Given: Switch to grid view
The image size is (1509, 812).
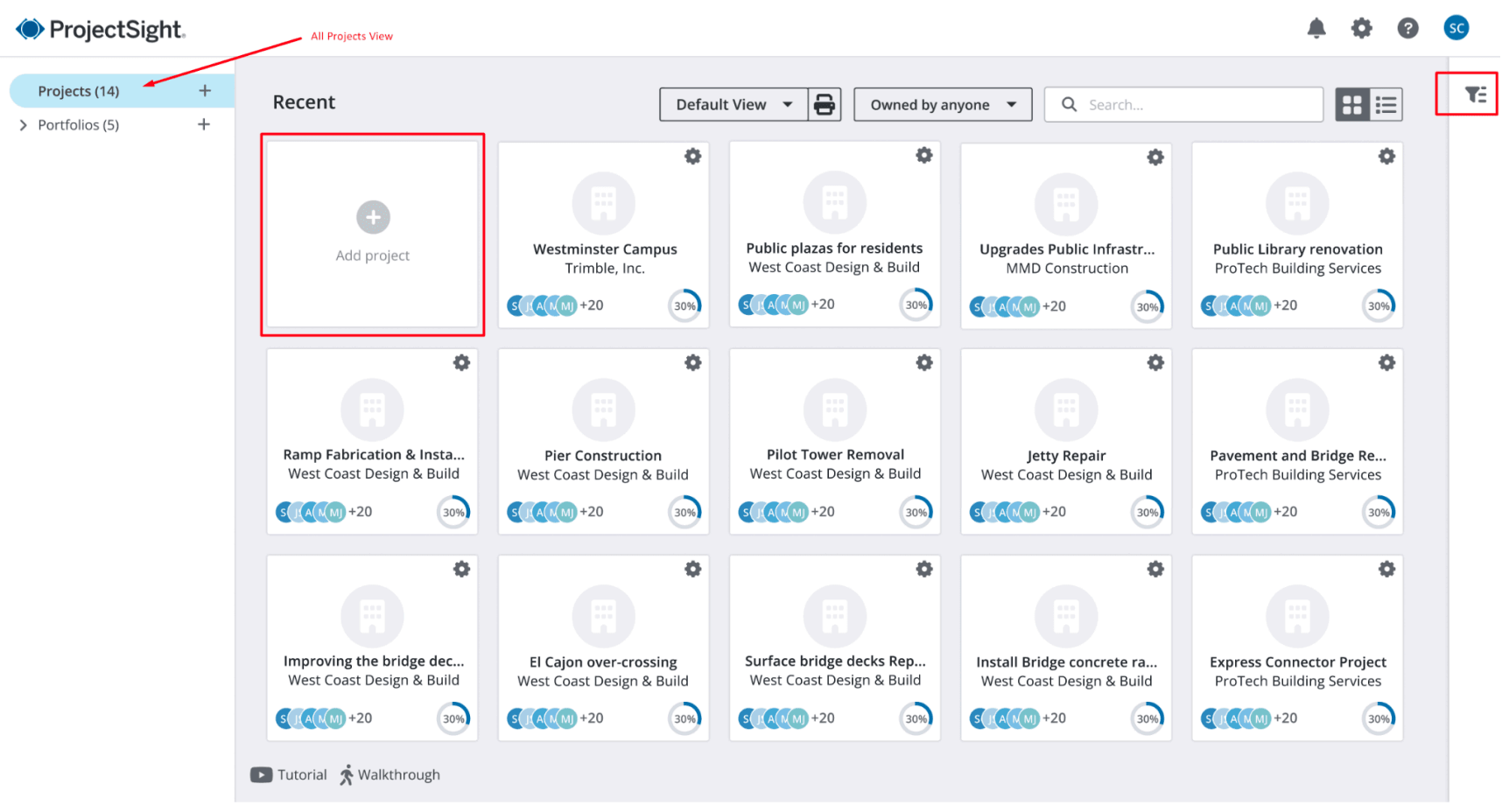Looking at the screenshot, I should pos(1352,105).
